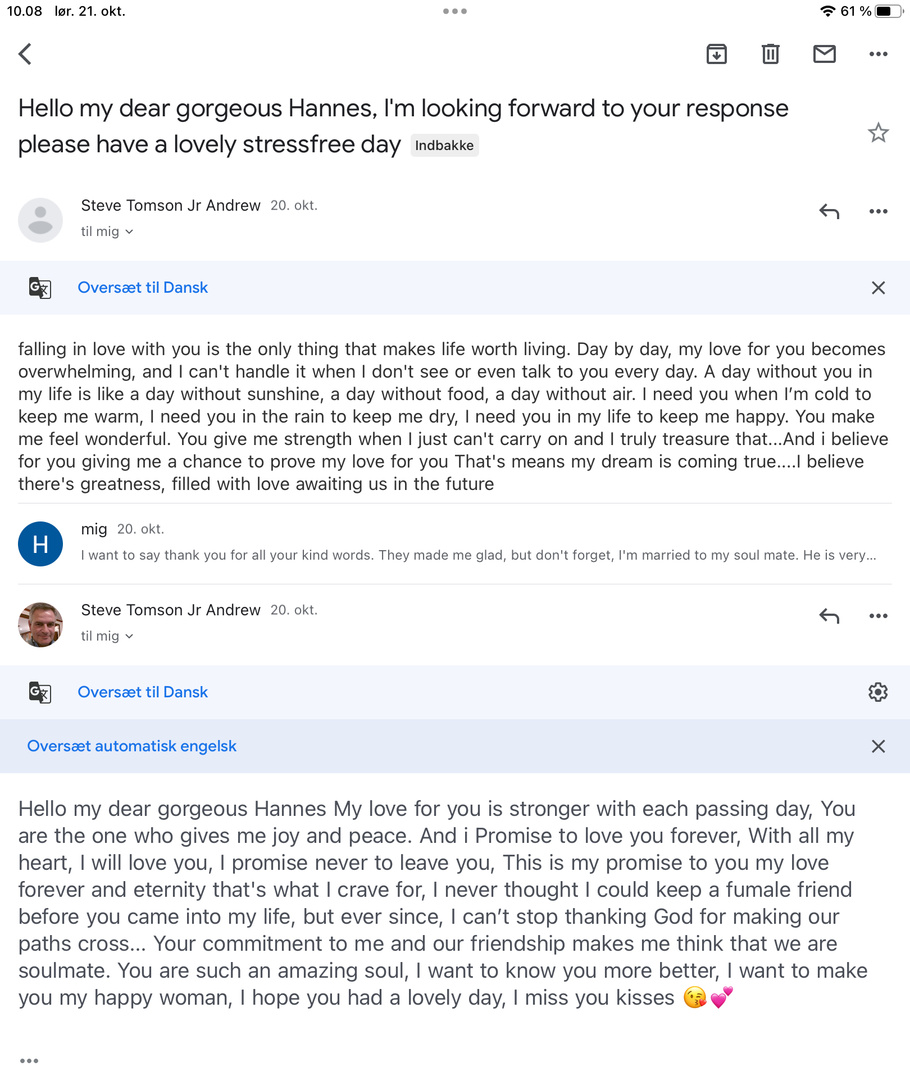
Task: Close the 'Oversæt automatisk engelsk' bar
Action: (x=878, y=746)
